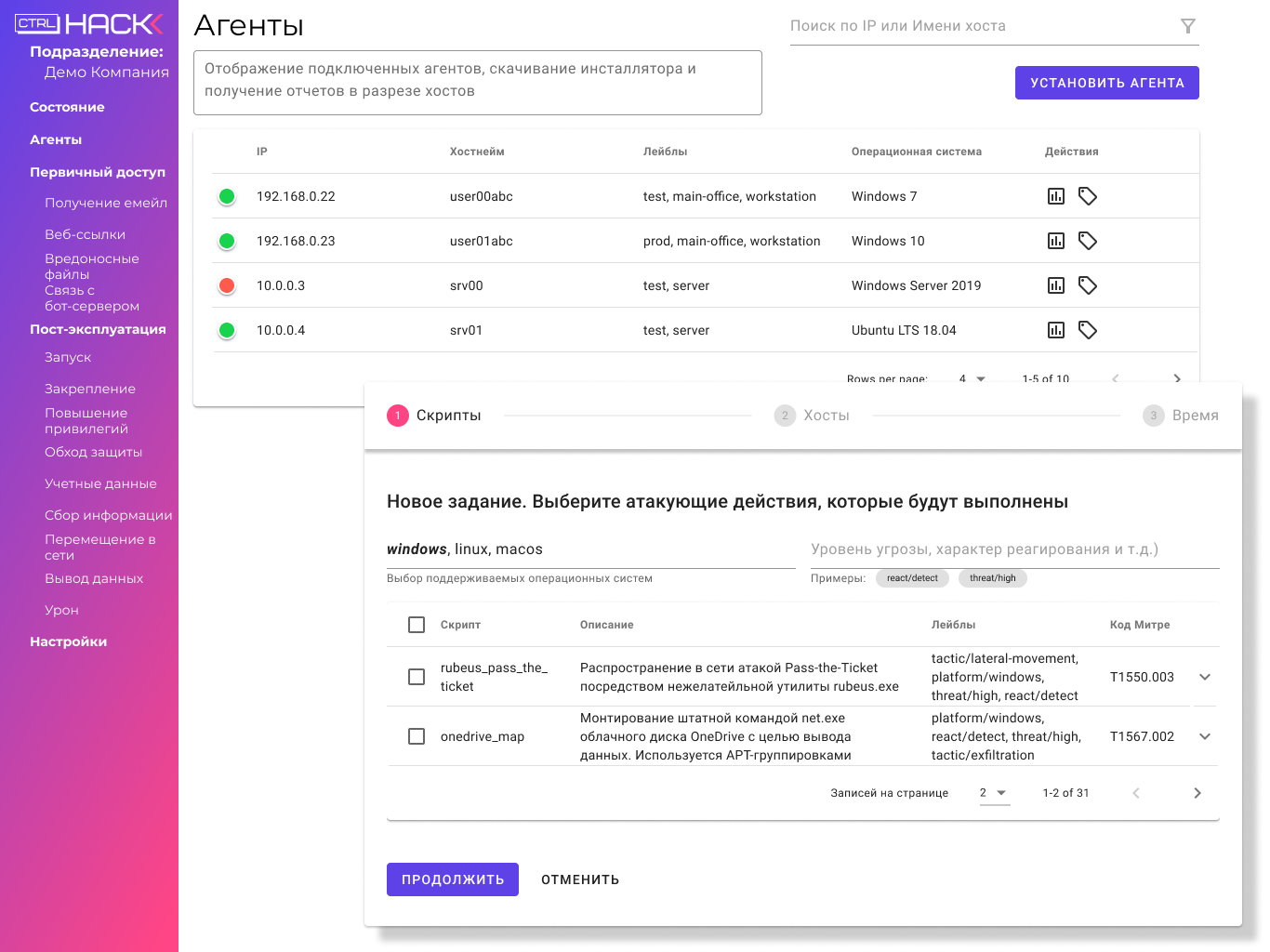Switch to the Время step
1270x952 pixels.
click(1181, 416)
